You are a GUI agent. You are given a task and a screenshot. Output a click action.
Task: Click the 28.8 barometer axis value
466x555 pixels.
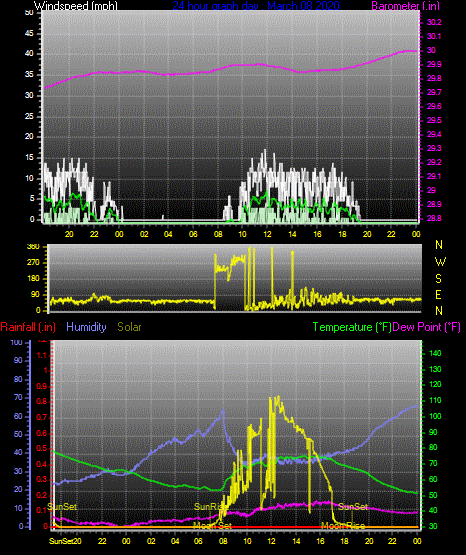coord(434,218)
